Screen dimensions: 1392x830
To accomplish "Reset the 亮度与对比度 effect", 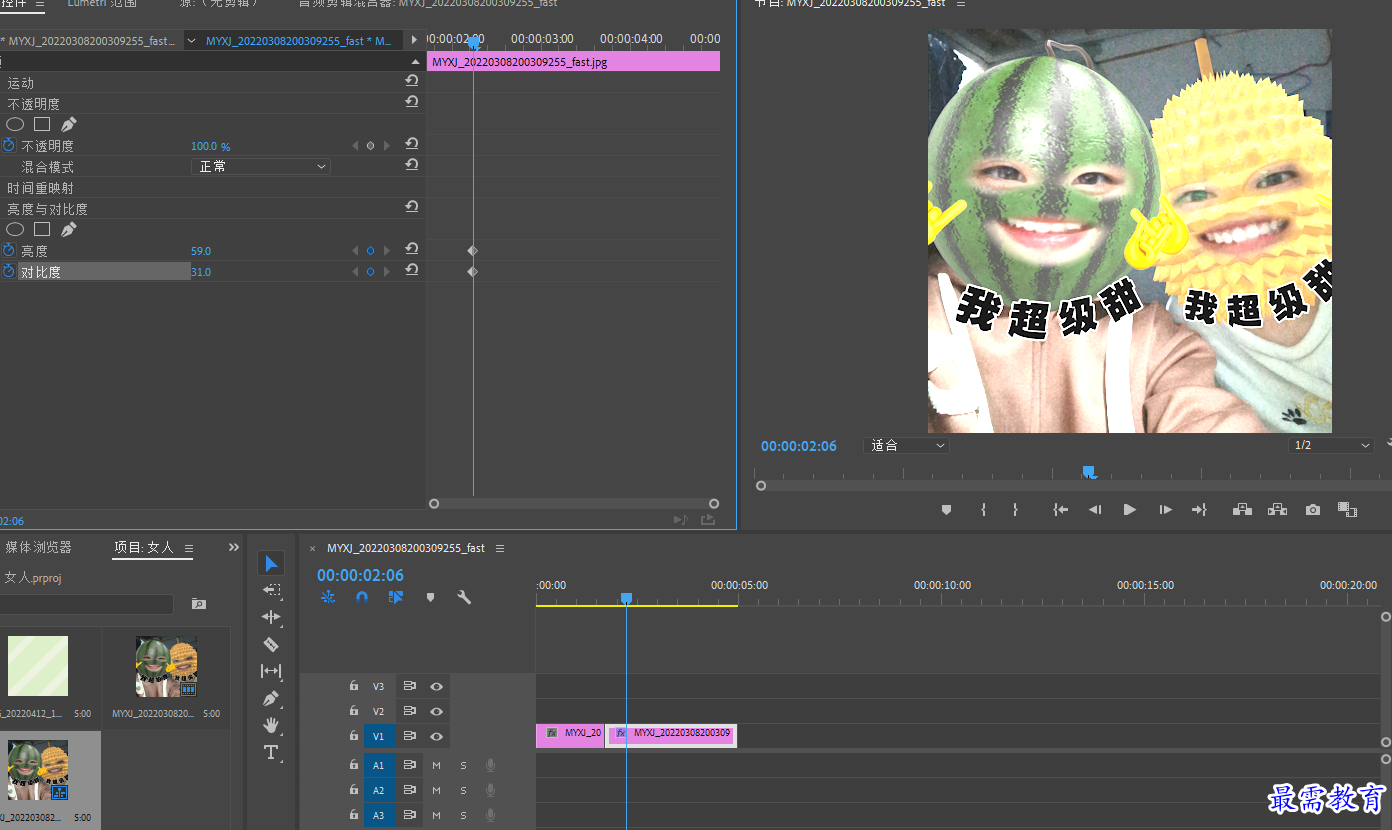I will [x=411, y=206].
